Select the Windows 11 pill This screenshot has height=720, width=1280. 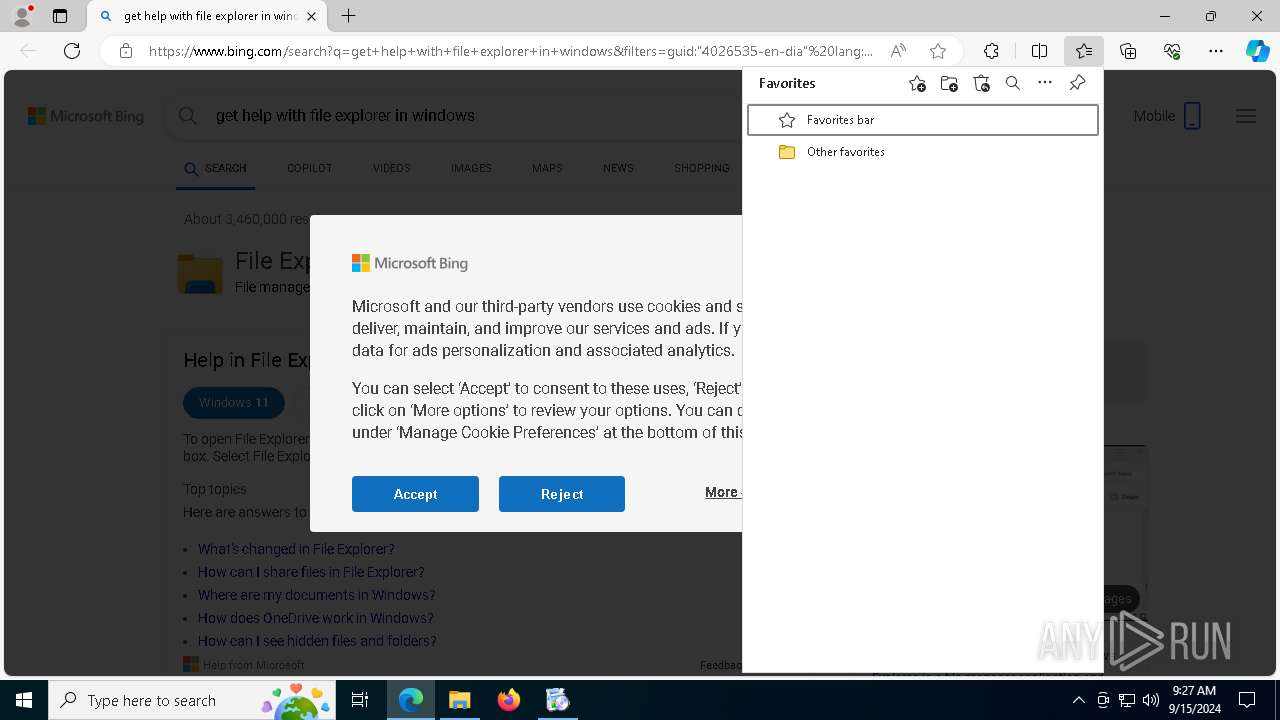pos(234,403)
